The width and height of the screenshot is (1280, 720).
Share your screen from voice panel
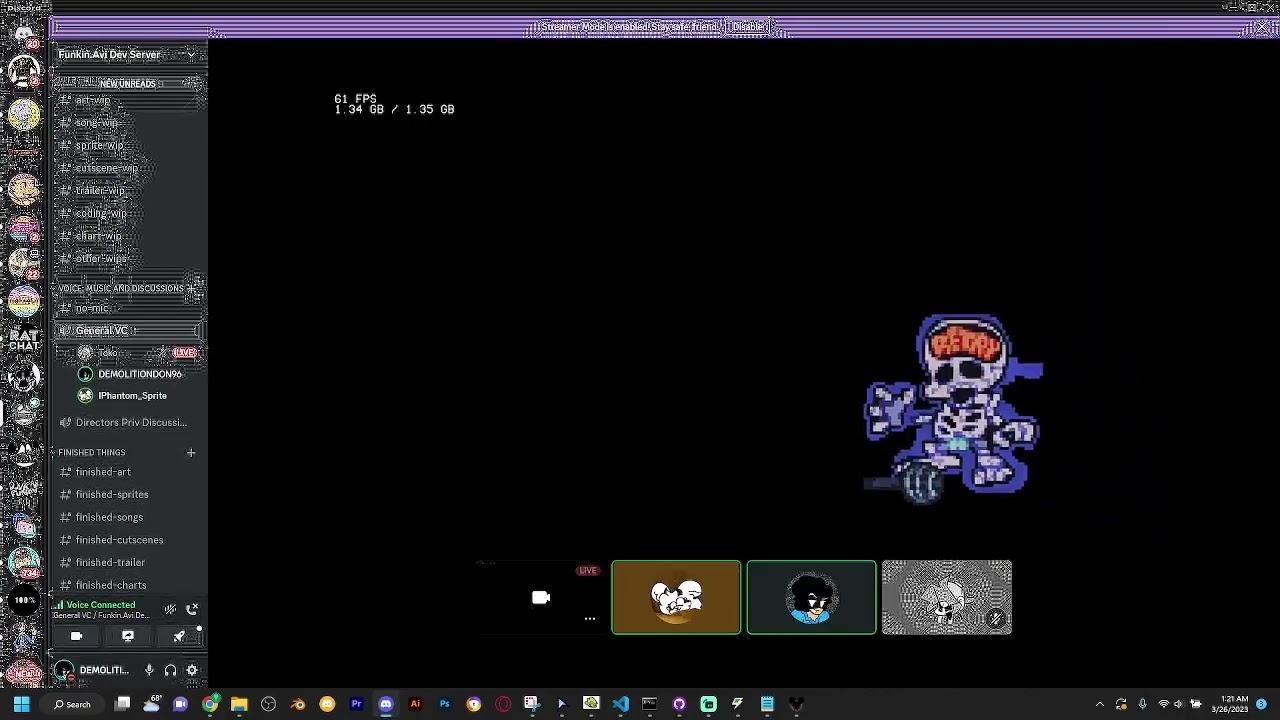128,636
